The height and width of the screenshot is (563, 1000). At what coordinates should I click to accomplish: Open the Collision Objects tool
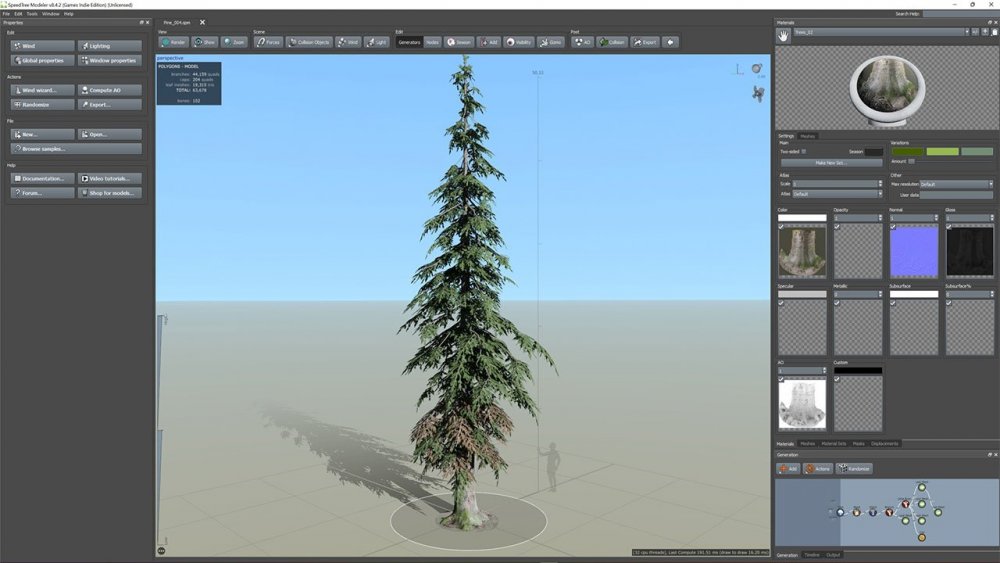[x=309, y=42]
